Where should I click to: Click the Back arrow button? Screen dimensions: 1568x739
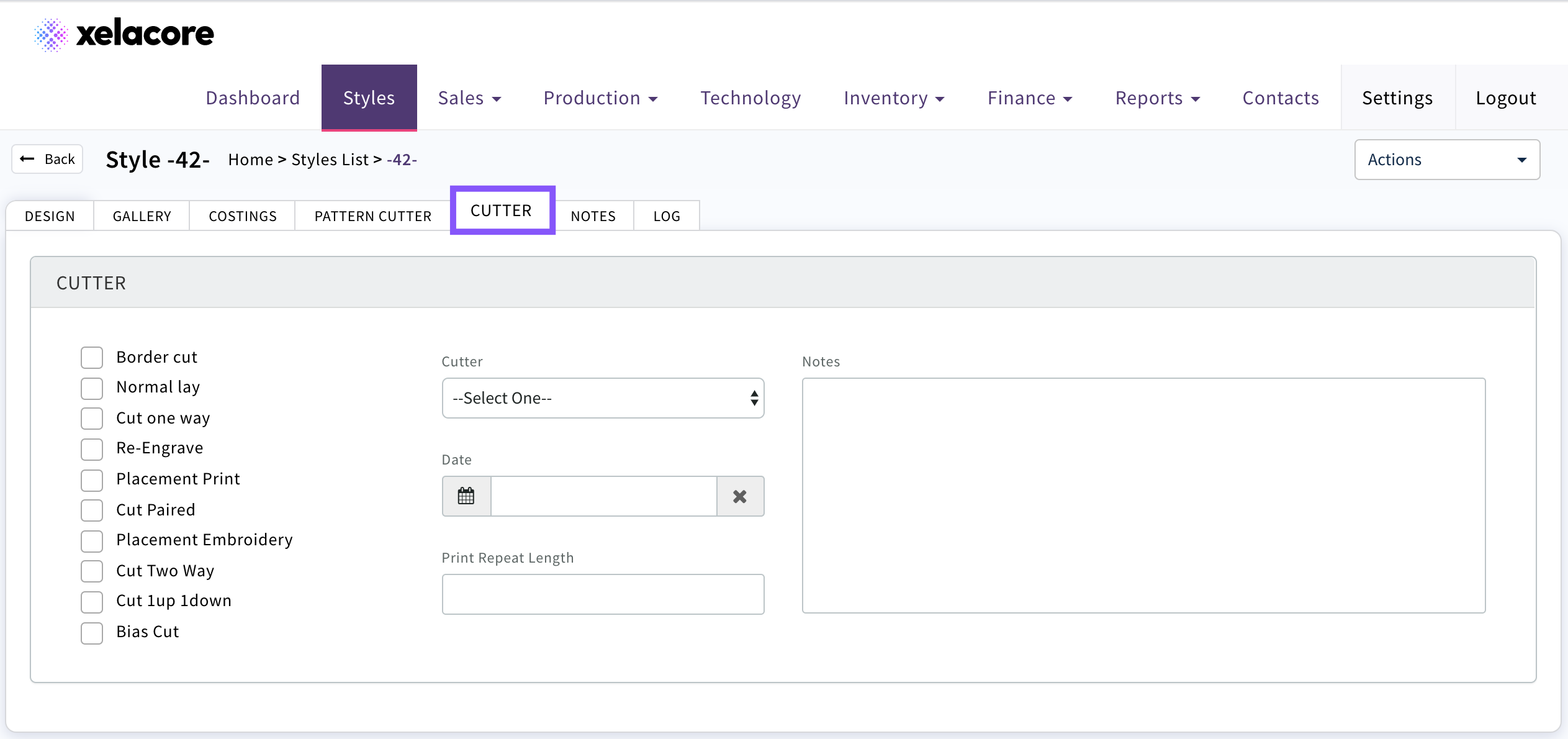coord(48,160)
